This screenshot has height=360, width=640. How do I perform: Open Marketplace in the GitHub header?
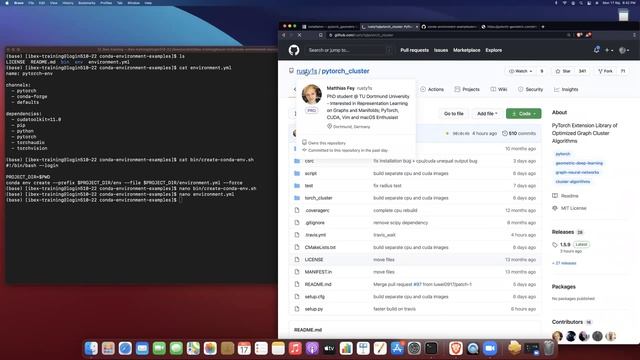click(x=467, y=50)
